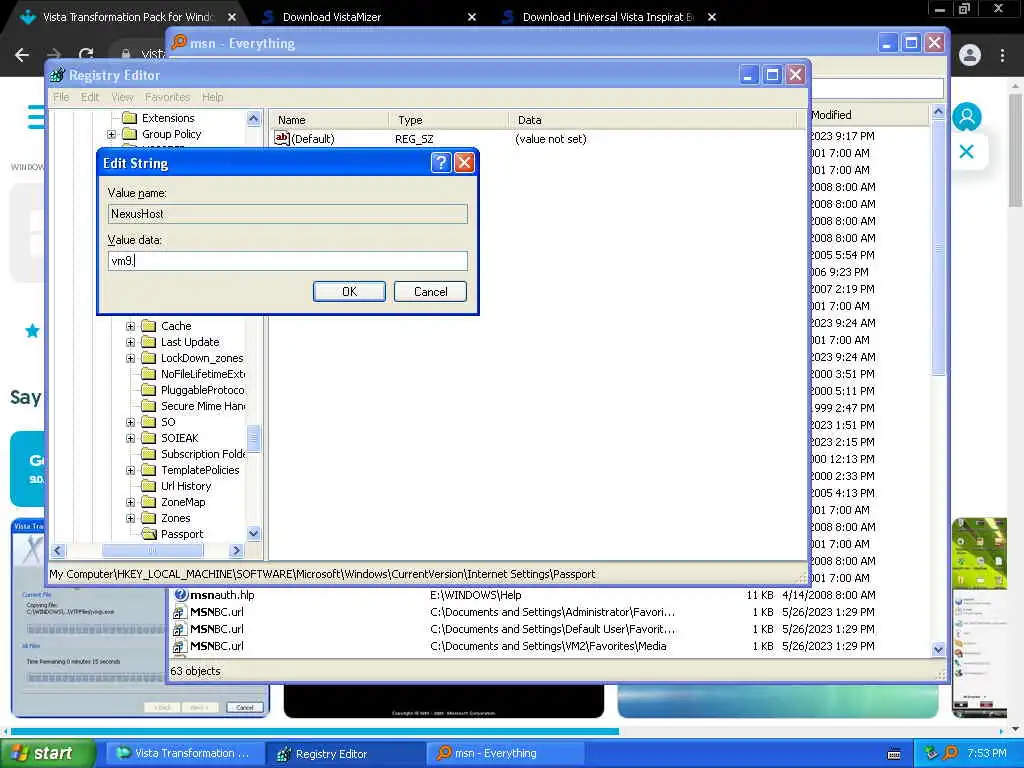The image size is (1024, 768).
Task: Select the Extensions folder icon in tree
Action: tap(129, 118)
